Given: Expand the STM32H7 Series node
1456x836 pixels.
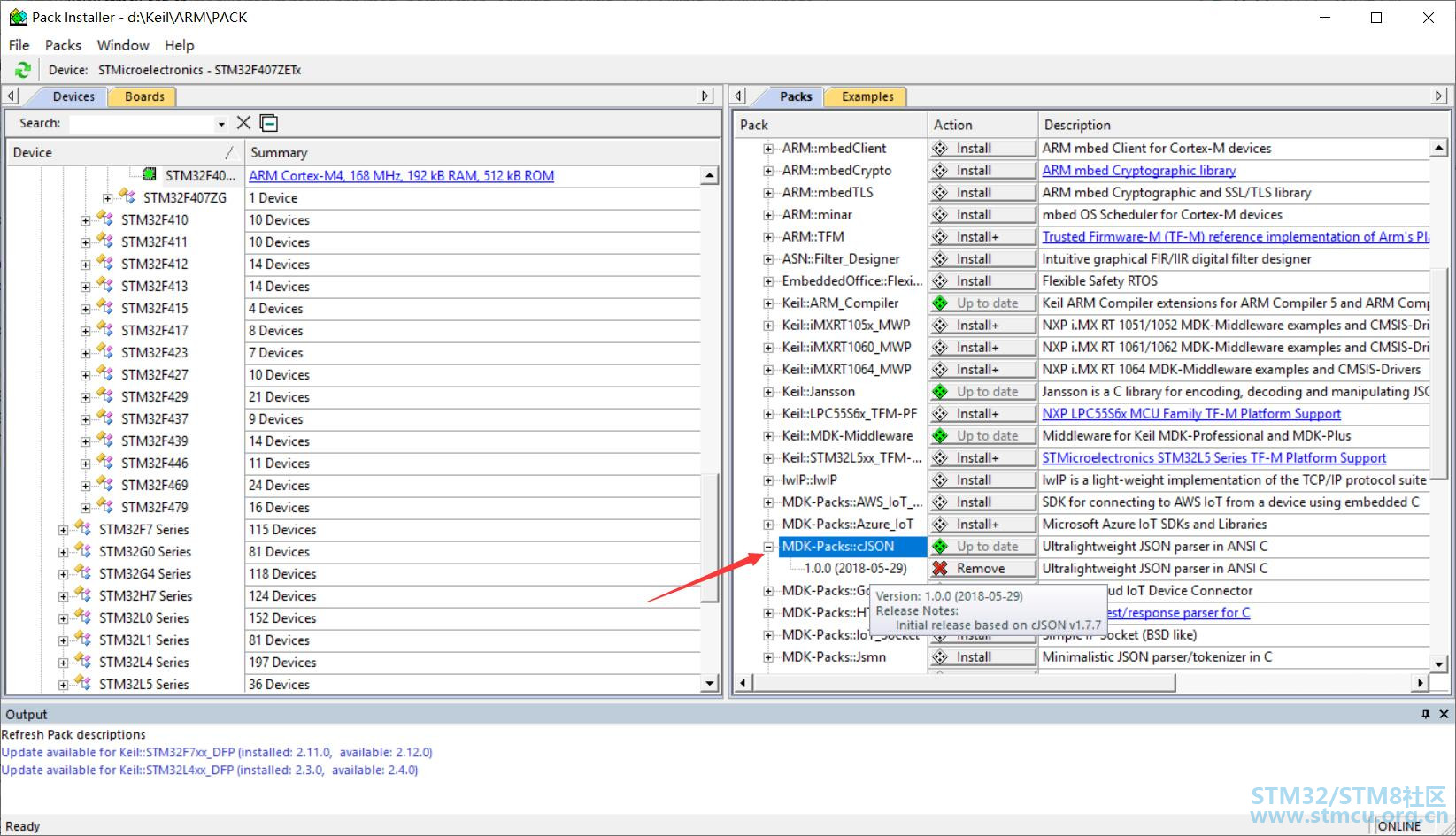Looking at the screenshot, I should point(63,596).
